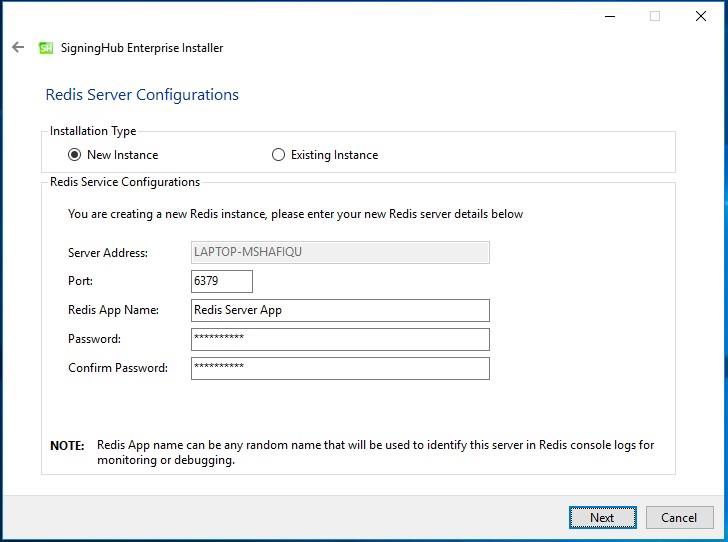Focus the Confirm Password input field
The height and width of the screenshot is (542, 728).
[x=340, y=368]
